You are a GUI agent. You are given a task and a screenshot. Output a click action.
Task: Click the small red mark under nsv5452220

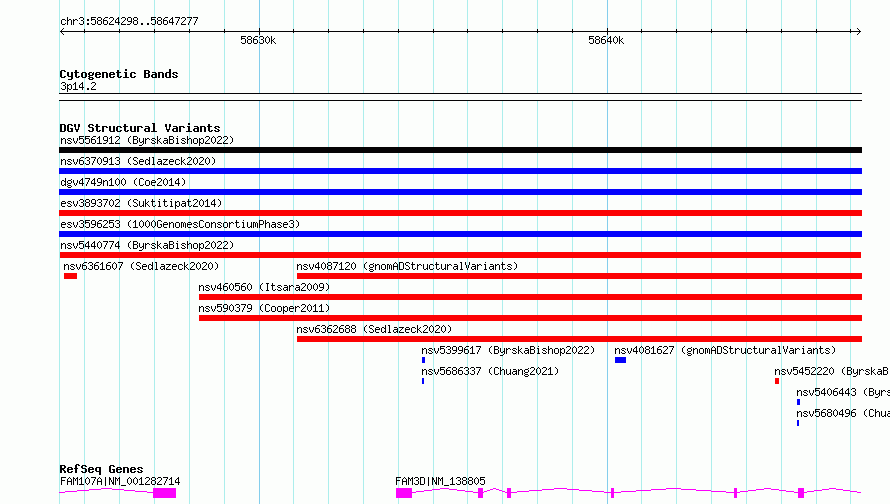click(x=777, y=381)
